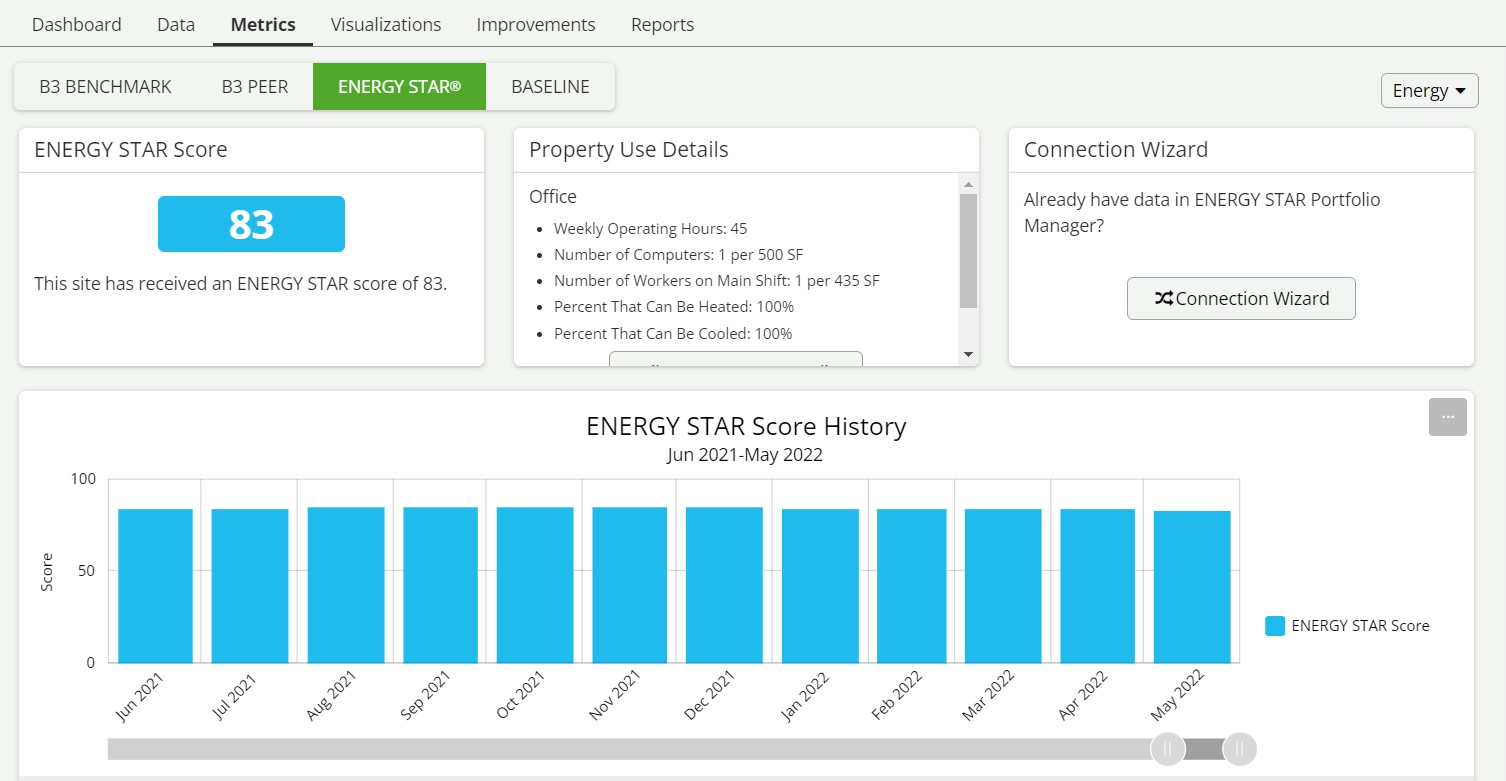Click the Property Use Details scroll down arrow

click(968, 354)
